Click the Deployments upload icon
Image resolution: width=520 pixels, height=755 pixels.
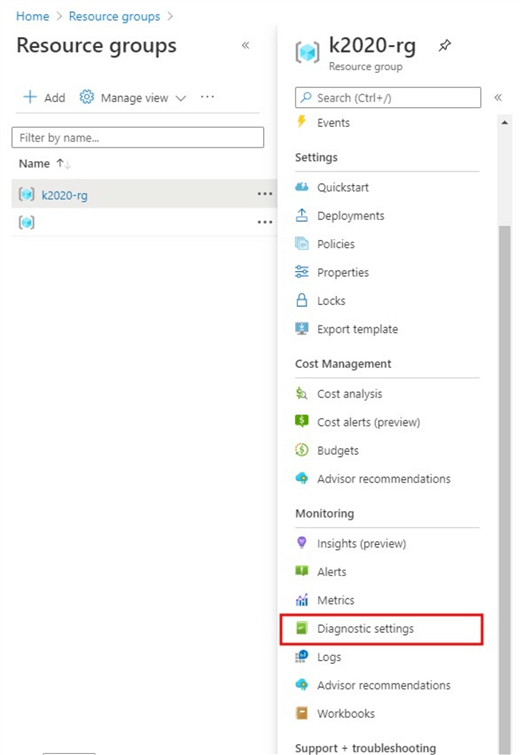[x=301, y=215]
